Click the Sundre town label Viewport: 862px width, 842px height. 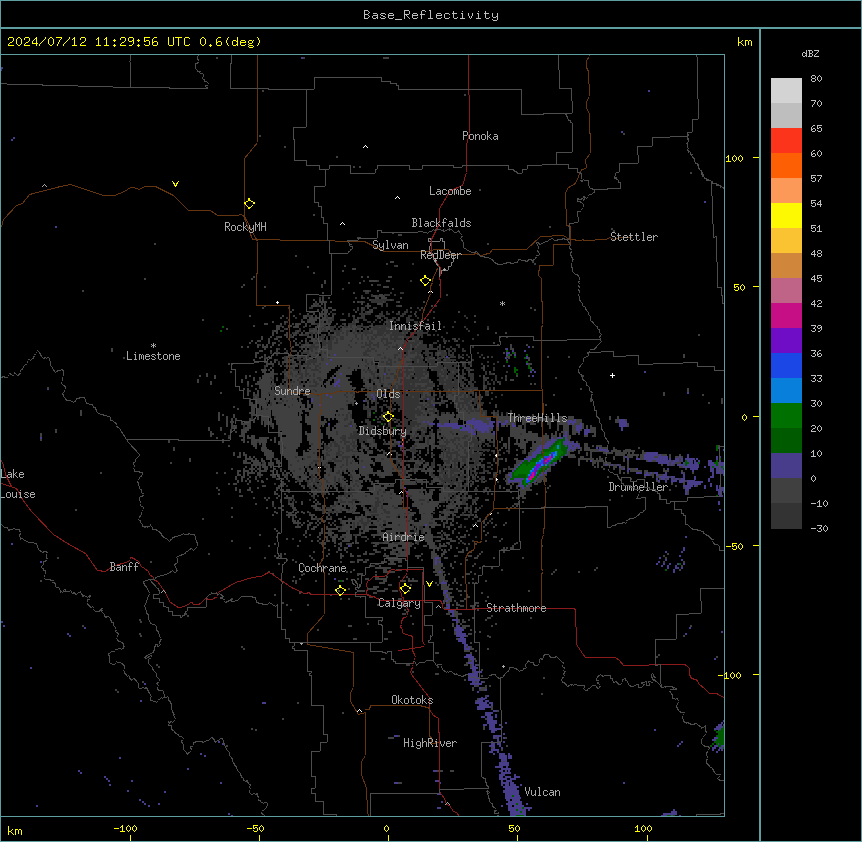292,391
